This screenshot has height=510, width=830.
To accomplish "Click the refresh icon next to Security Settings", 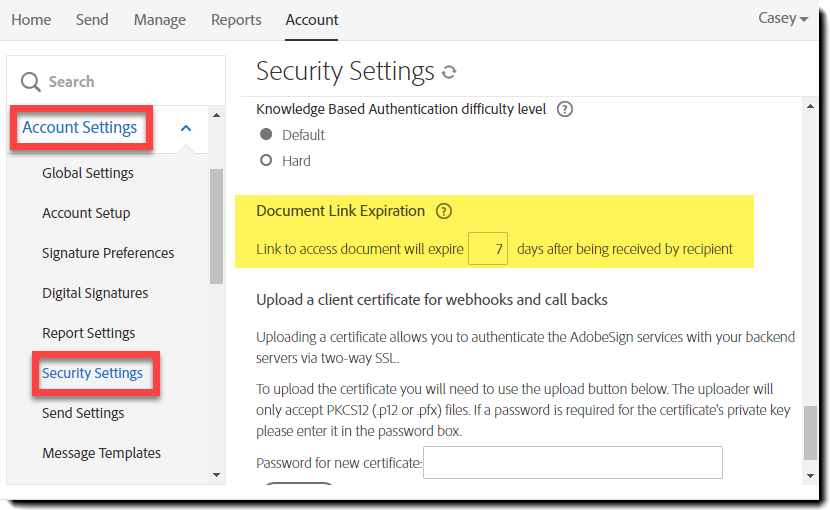I will click(449, 72).
